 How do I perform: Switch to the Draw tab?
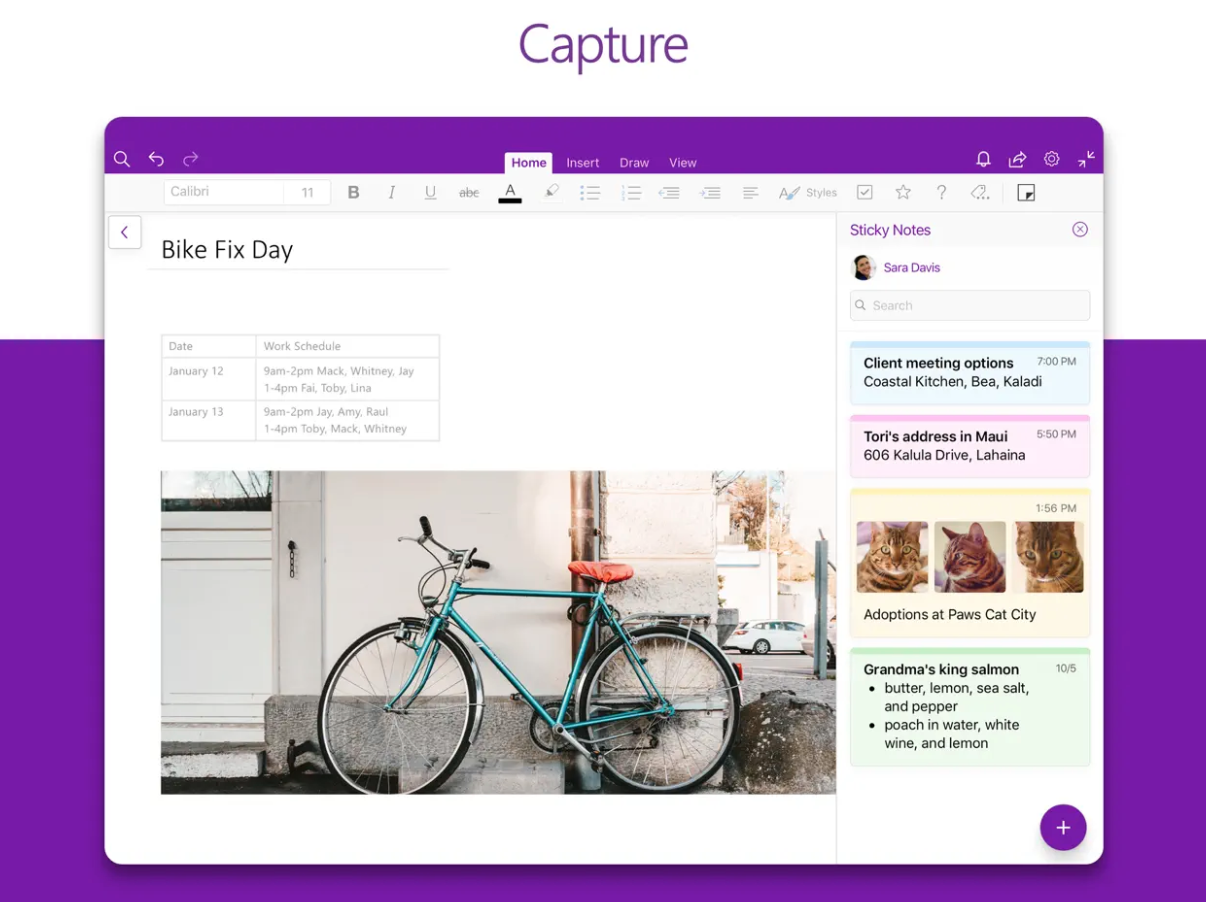634,162
